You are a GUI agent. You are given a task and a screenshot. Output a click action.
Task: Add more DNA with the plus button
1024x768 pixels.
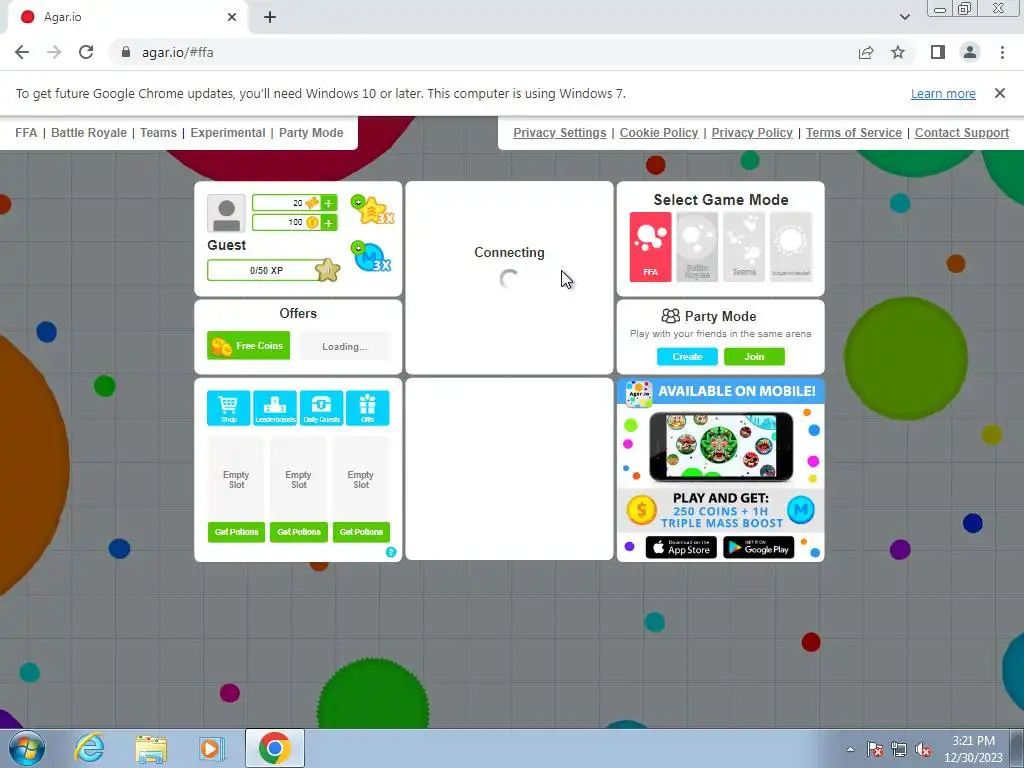click(x=328, y=203)
